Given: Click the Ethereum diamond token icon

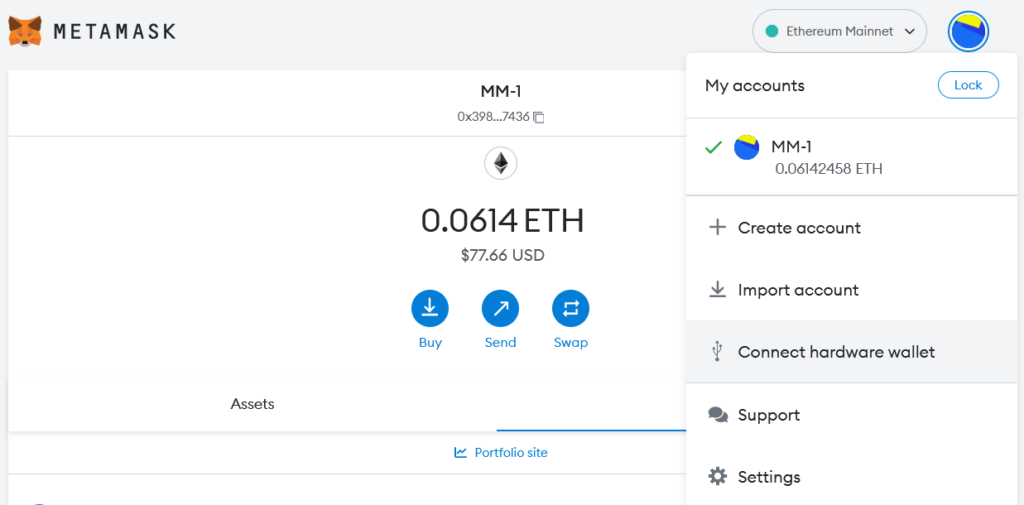Looking at the screenshot, I should point(501,163).
